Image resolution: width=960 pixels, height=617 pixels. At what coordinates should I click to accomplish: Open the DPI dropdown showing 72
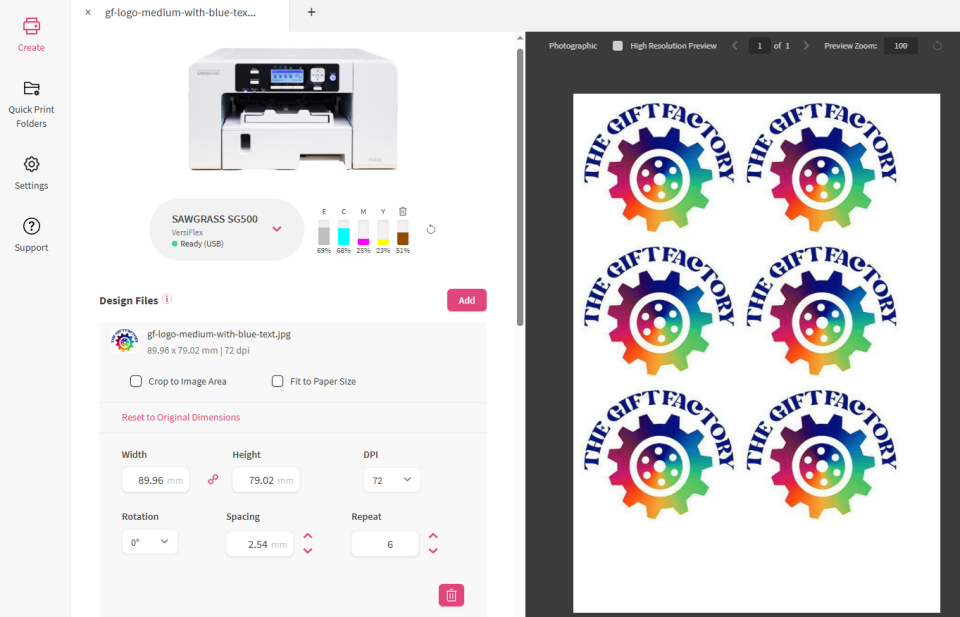click(x=391, y=480)
